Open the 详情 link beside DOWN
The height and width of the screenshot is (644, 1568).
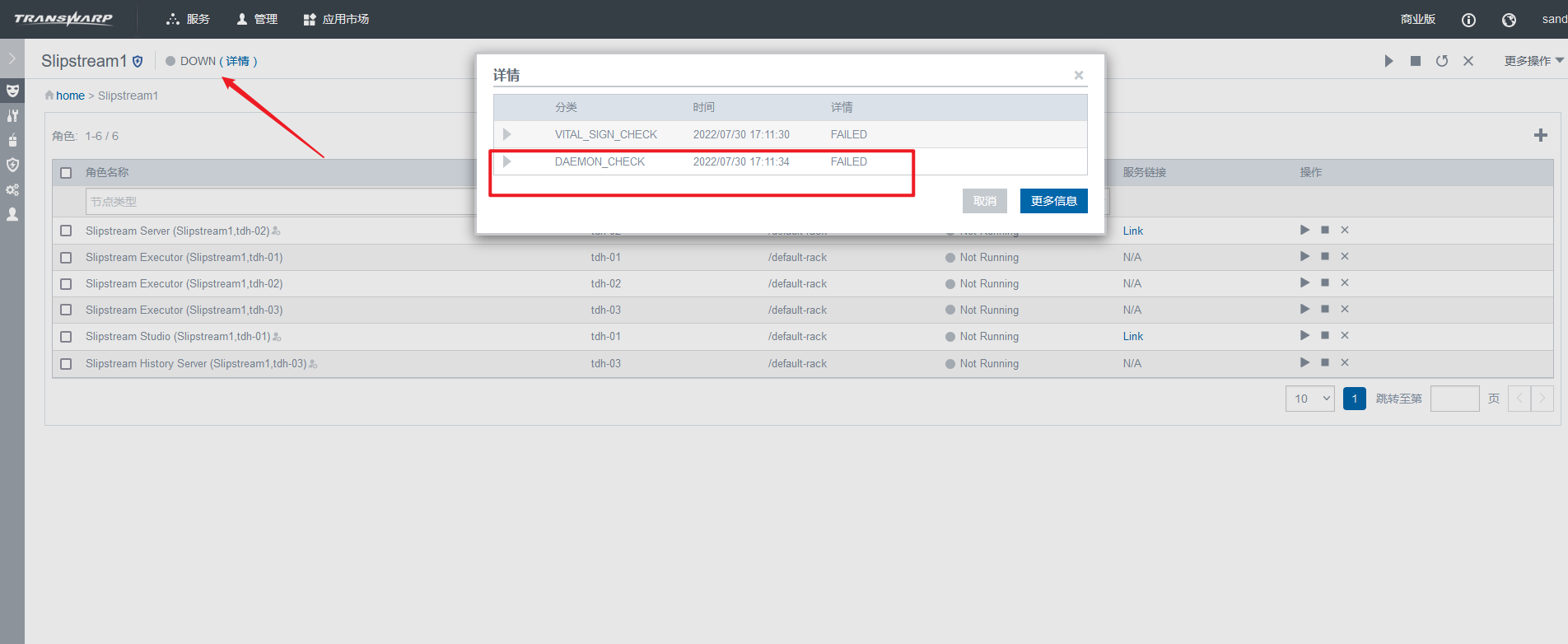238,61
